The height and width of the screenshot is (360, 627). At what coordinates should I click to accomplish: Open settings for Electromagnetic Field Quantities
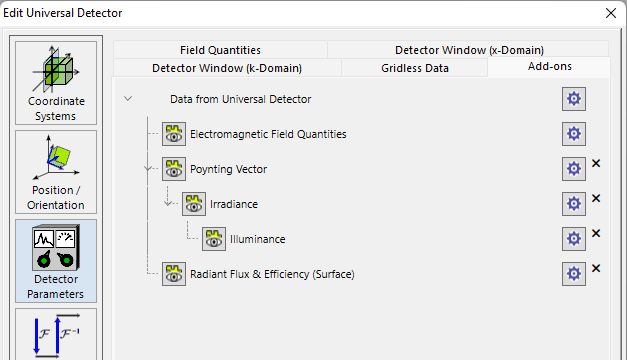point(574,134)
